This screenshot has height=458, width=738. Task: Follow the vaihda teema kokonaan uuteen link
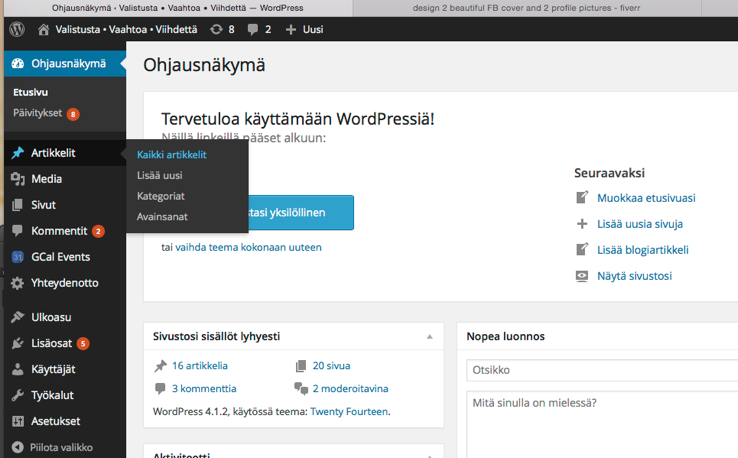249,248
